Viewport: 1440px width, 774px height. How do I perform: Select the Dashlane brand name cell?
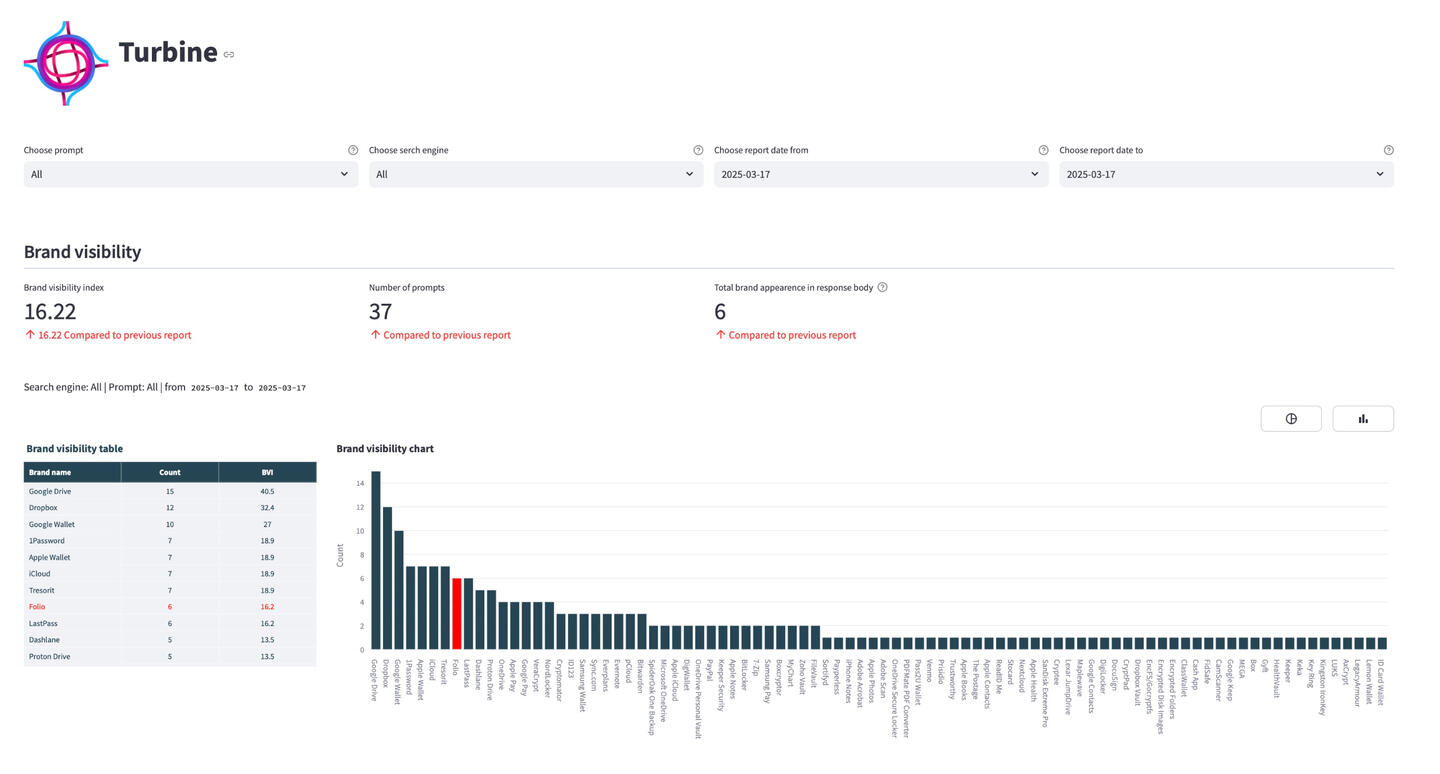coord(72,640)
